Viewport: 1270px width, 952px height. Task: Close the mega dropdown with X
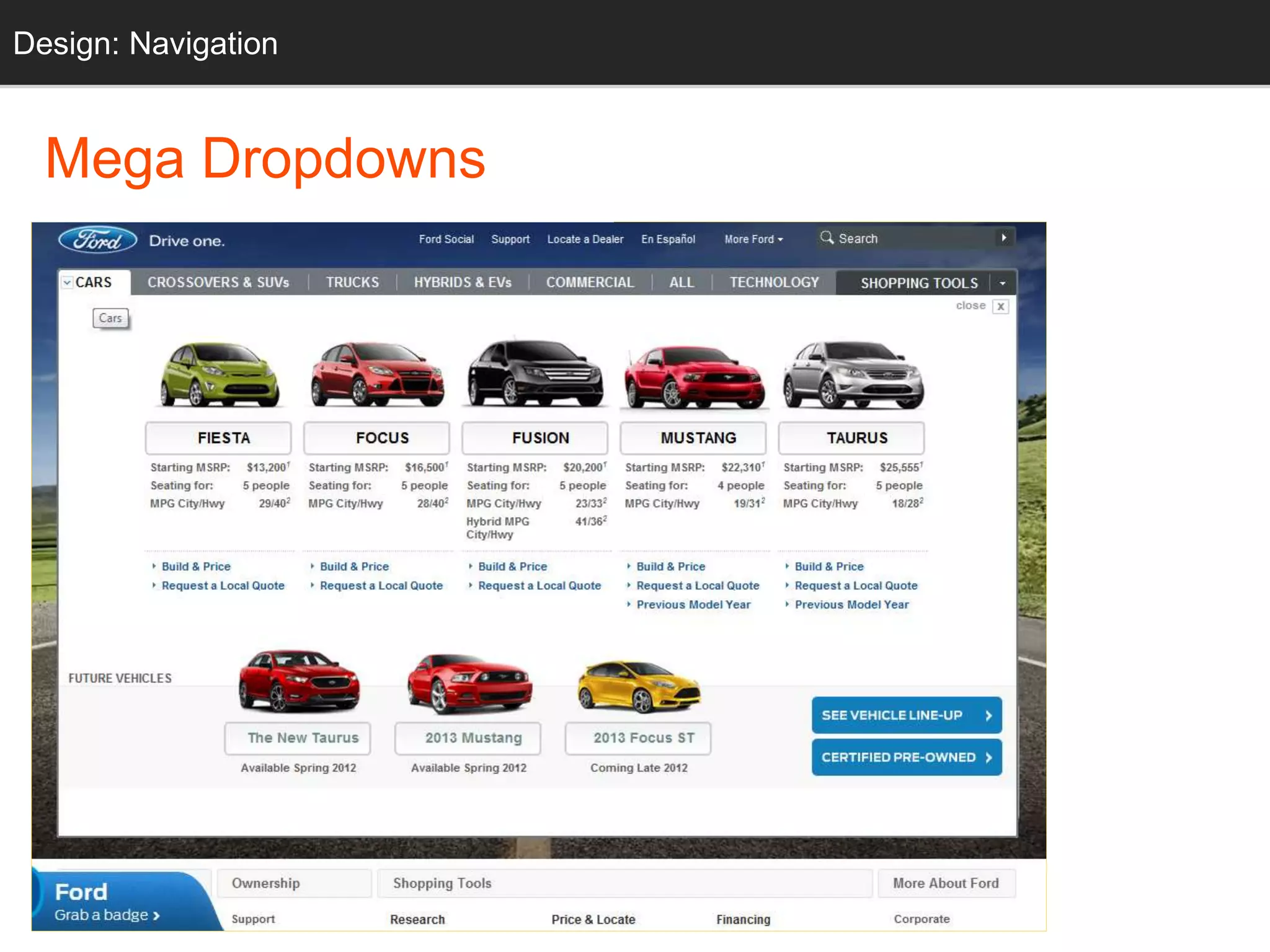pos(1001,306)
